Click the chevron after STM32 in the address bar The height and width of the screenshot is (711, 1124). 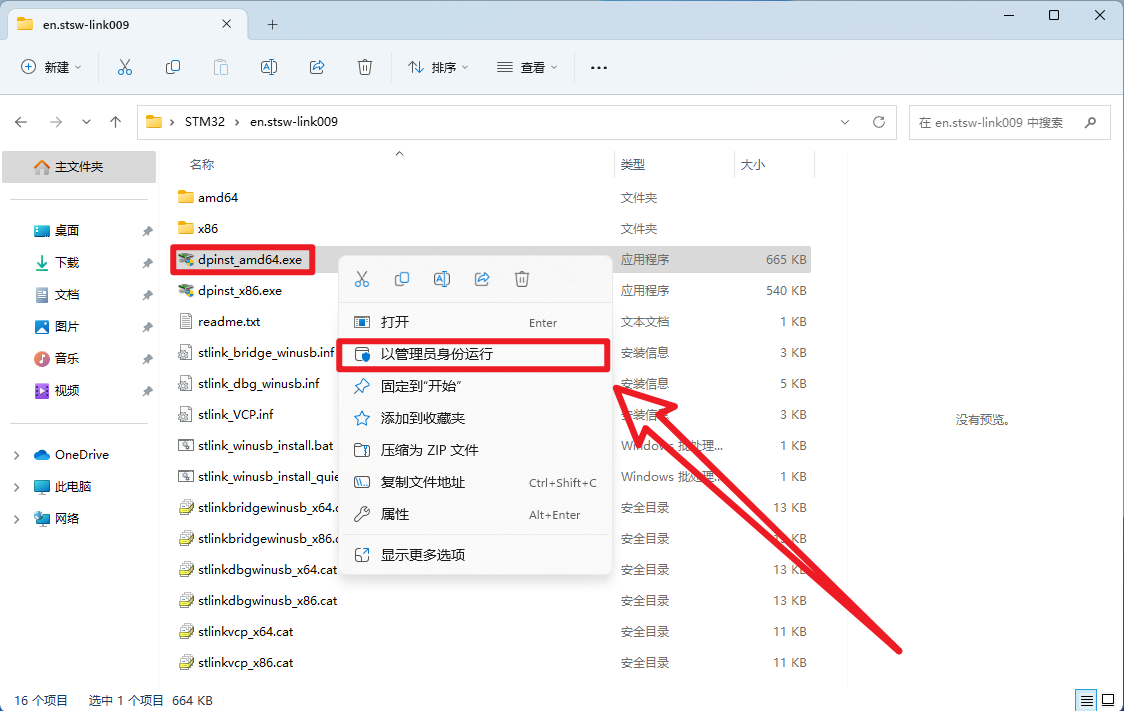[237, 122]
